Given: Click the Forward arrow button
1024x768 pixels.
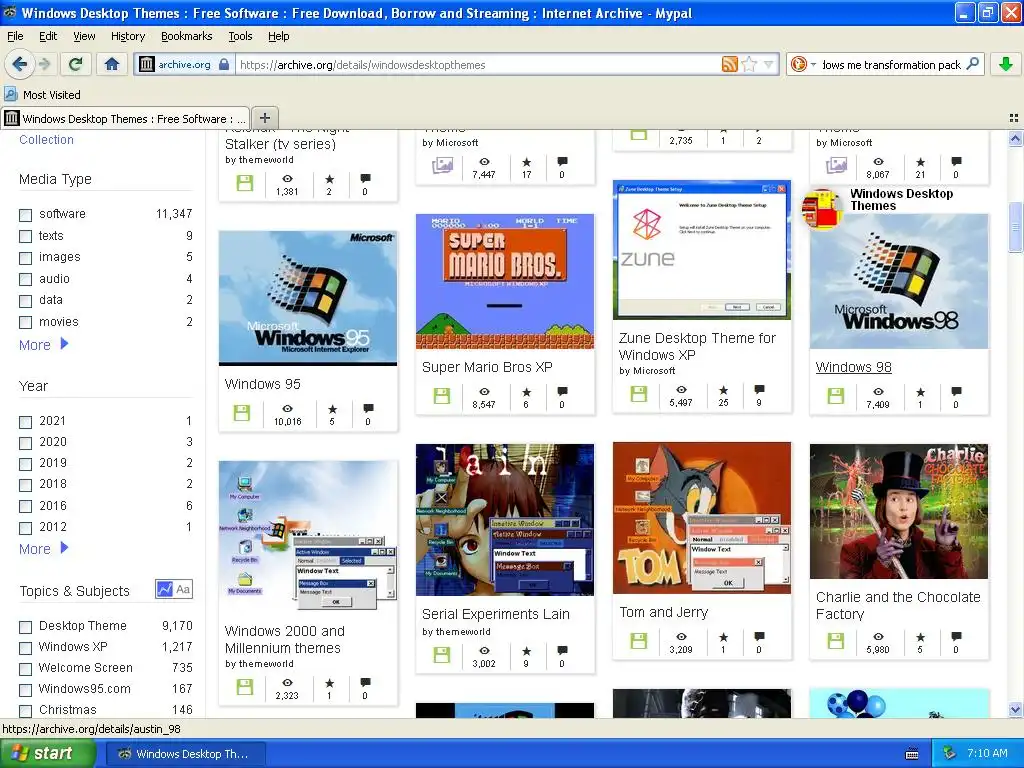Looking at the screenshot, I should (44, 64).
